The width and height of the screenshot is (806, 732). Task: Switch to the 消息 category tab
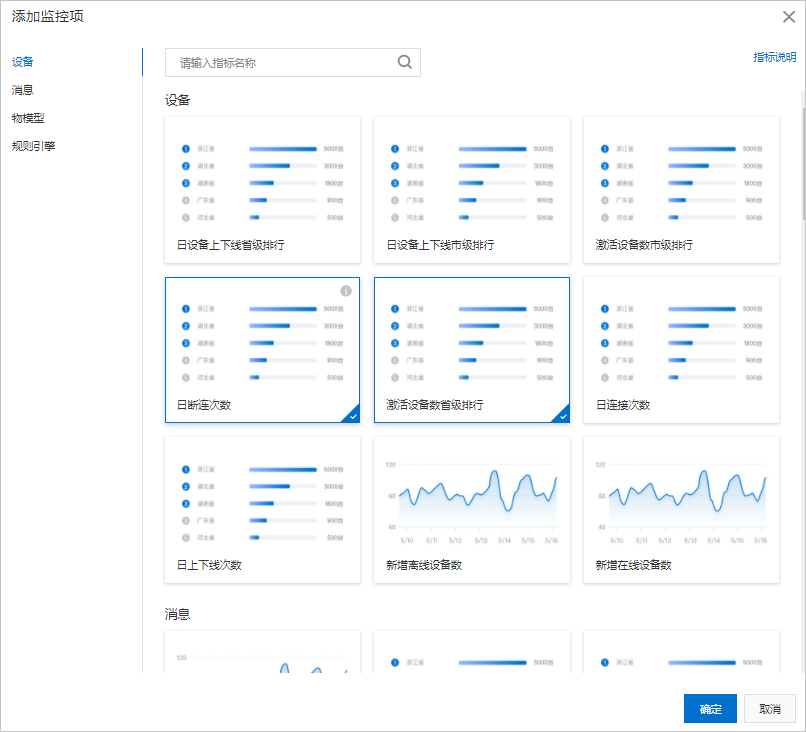point(23,90)
